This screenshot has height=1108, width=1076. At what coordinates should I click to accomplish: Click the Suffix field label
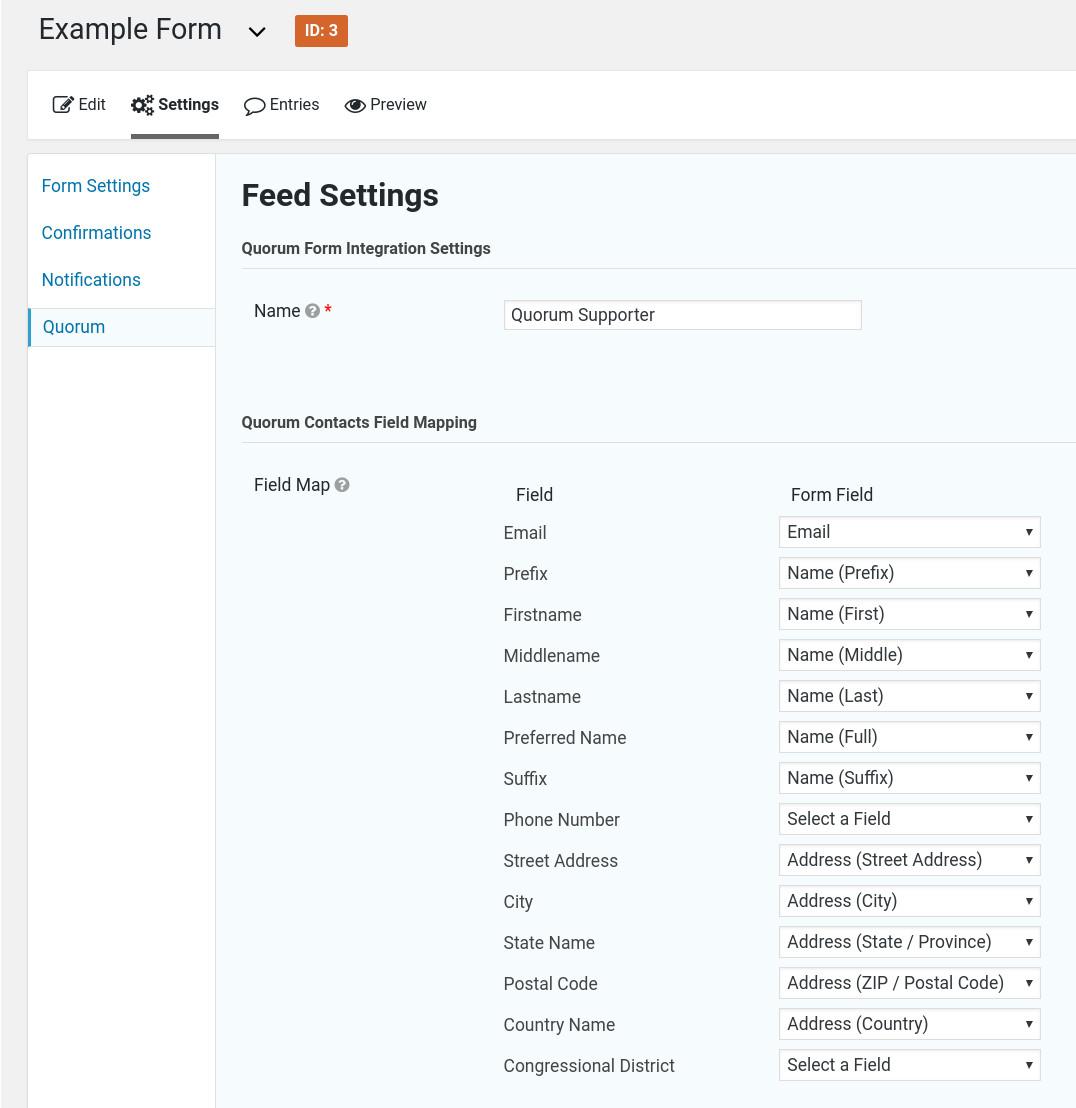click(525, 779)
